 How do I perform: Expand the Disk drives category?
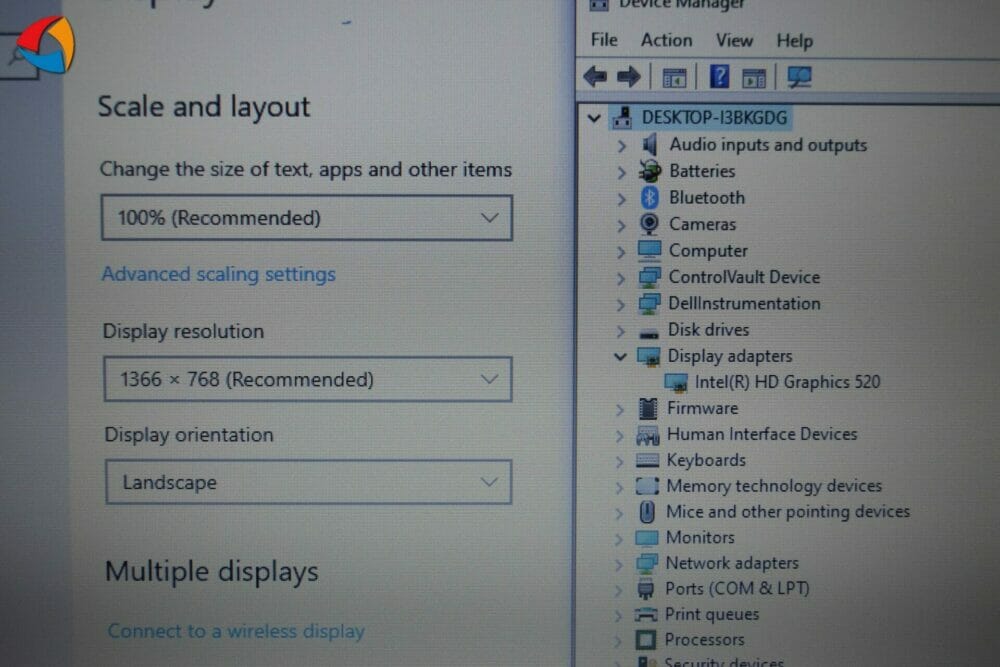621,331
